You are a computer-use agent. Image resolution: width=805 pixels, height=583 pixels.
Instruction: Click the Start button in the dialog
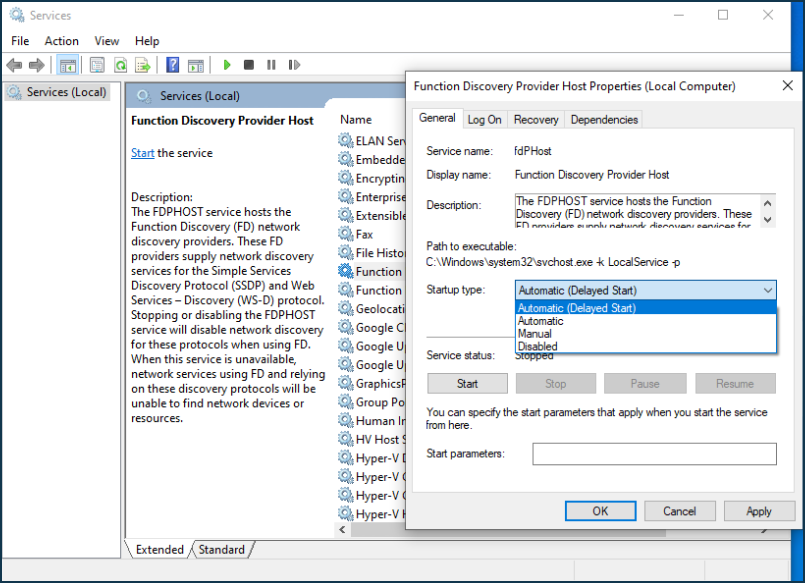point(467,383)
